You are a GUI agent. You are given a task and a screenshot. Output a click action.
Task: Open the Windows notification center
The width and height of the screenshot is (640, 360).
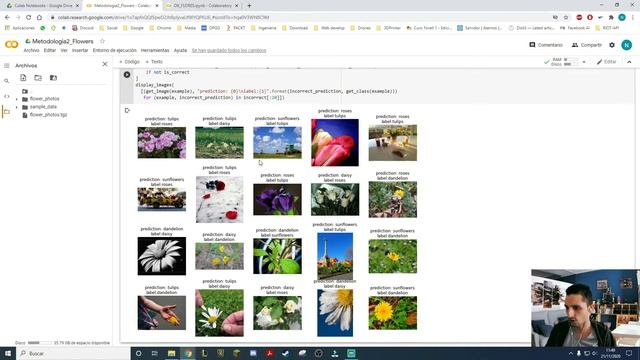[629, 353]
